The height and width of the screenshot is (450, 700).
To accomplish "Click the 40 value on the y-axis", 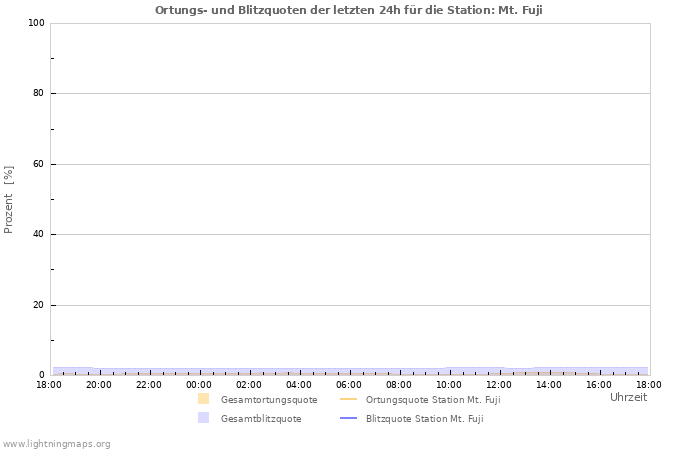I will pyautogui.click(x=38, y=235).
